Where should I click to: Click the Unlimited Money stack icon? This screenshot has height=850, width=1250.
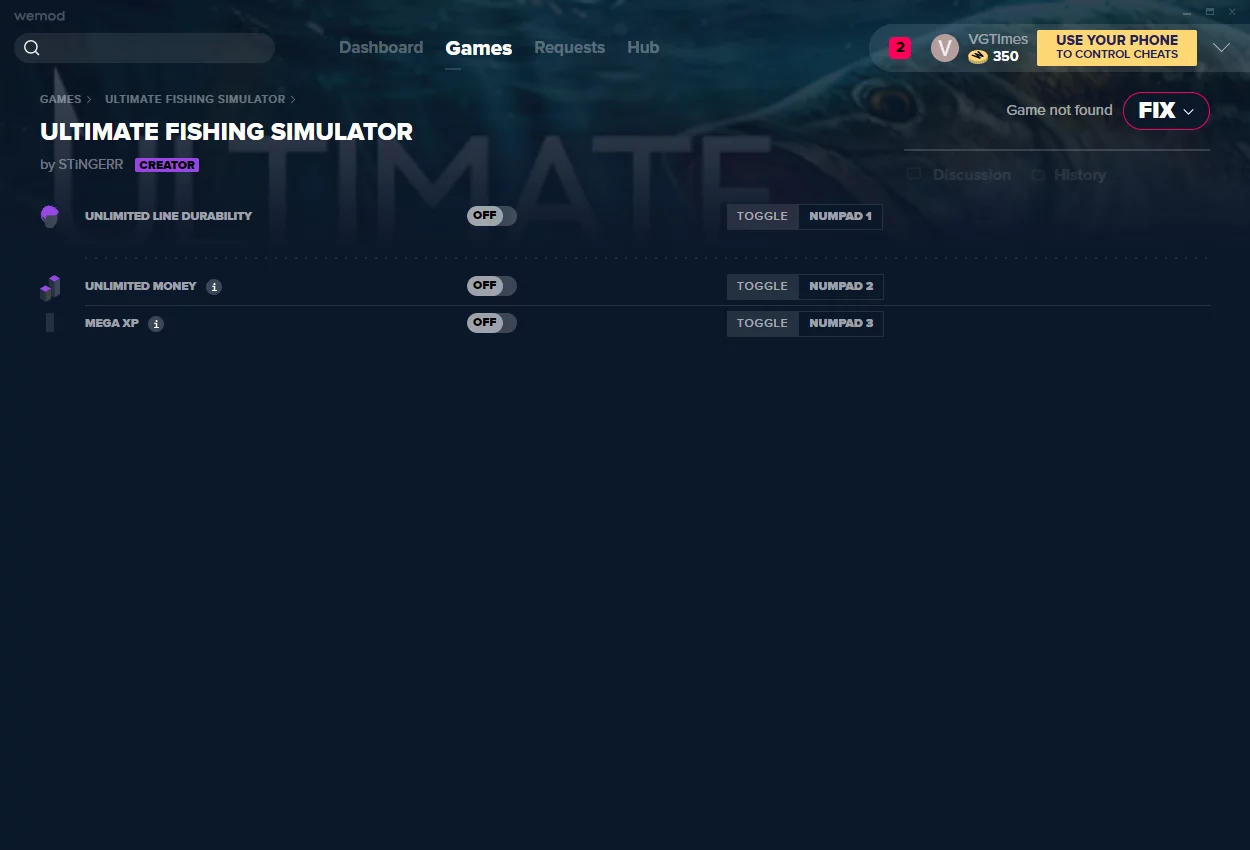(x=50, y=288)
